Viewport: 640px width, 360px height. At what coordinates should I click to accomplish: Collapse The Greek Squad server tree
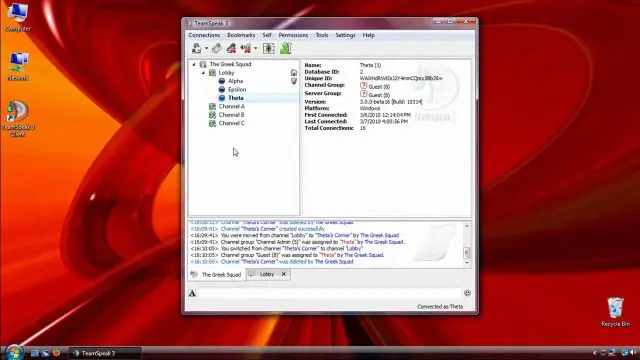(194, 64)
